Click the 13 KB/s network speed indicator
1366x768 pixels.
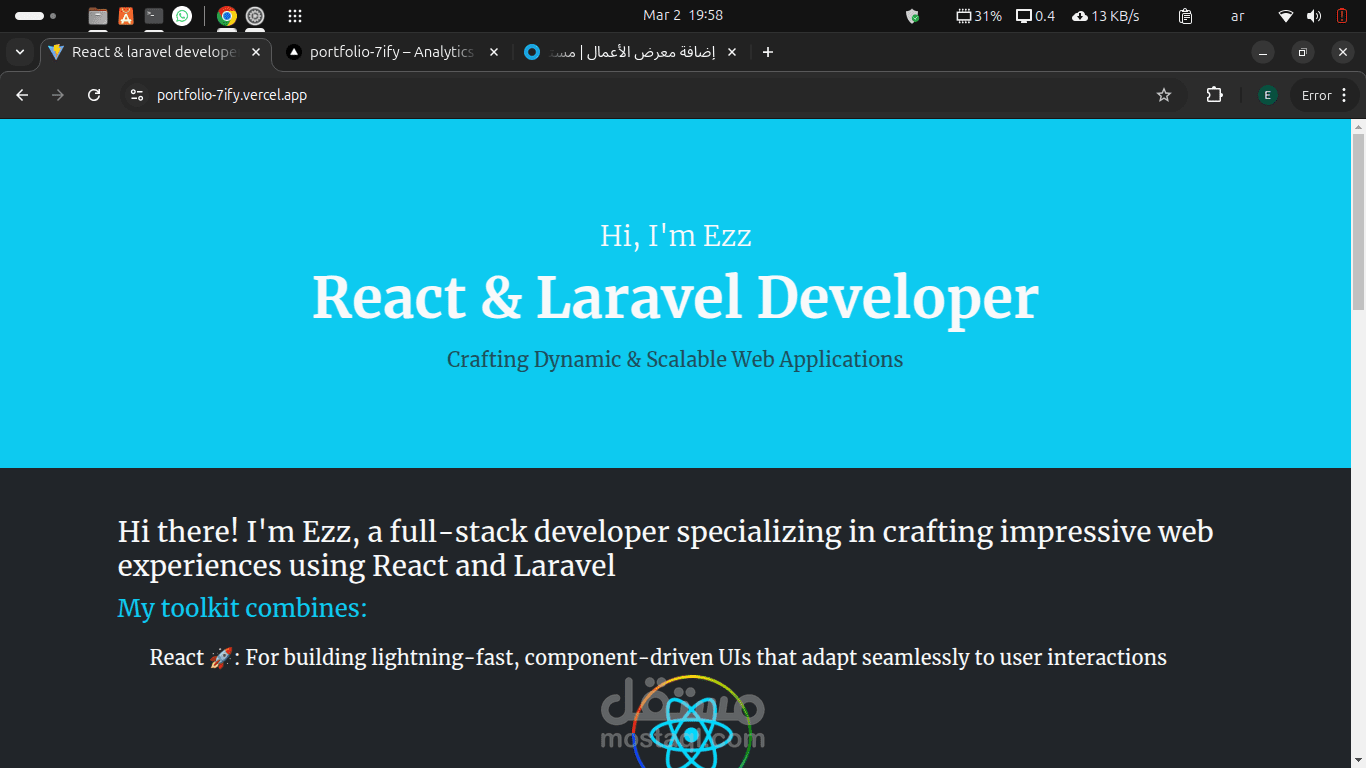1105,16
